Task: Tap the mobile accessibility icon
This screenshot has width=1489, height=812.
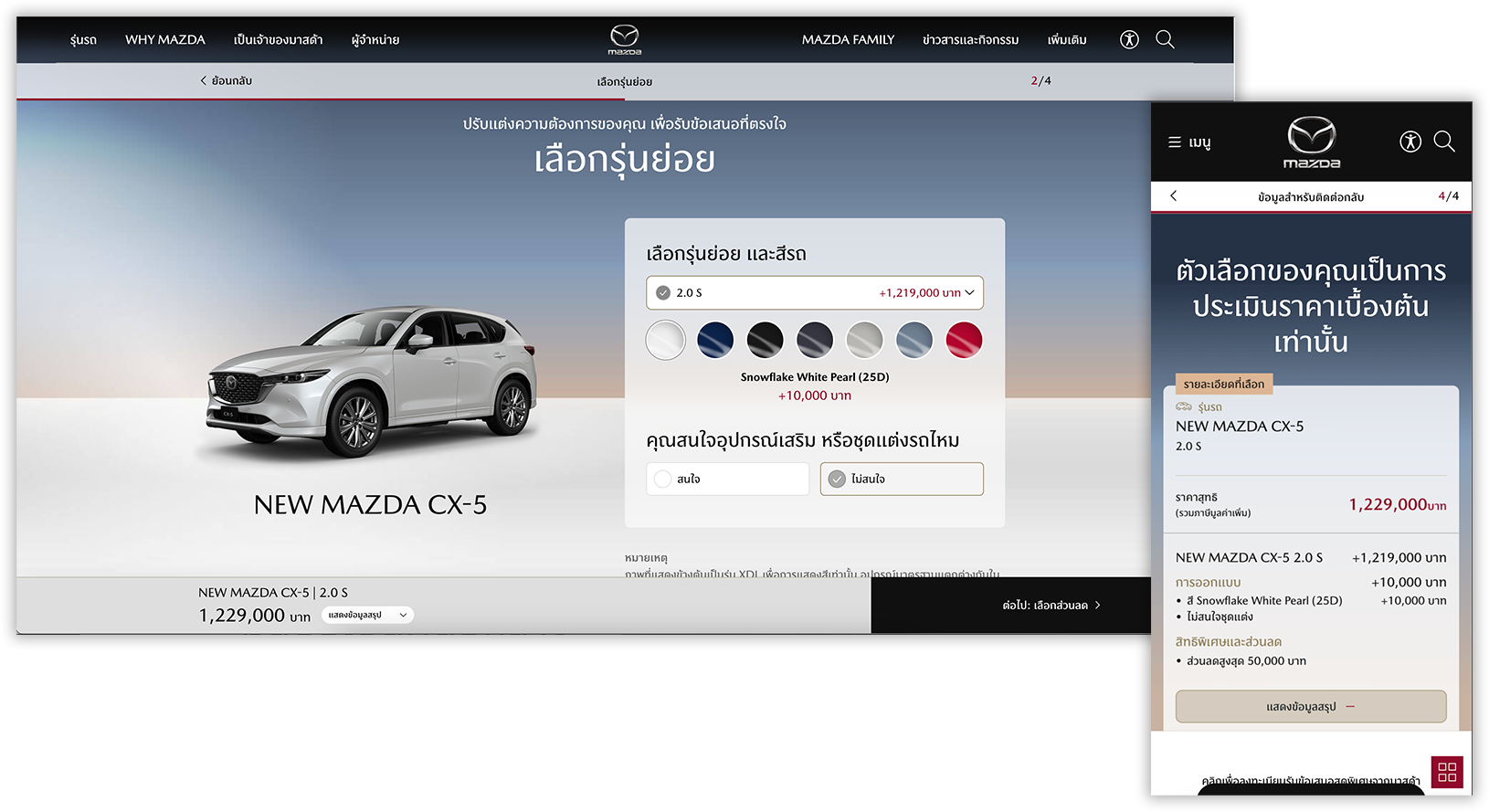Action: (1410, 142)
